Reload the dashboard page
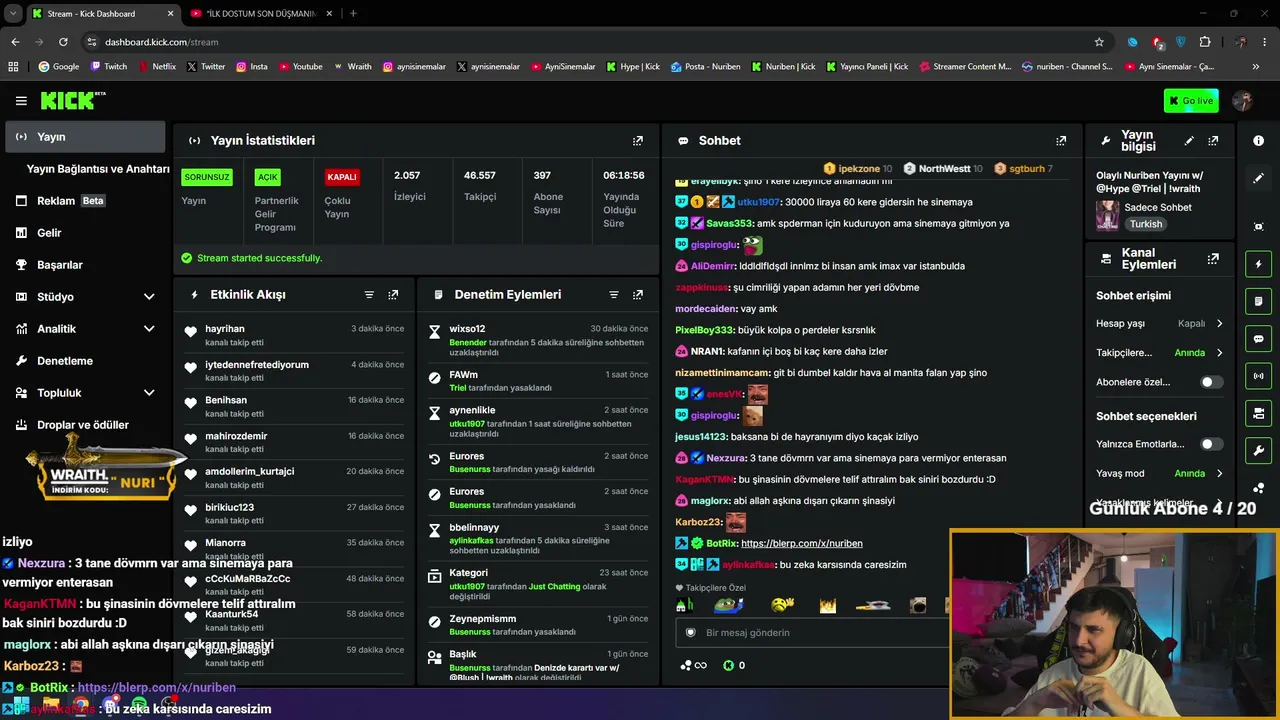Image resolution: width=1280 pixels, height=720 pixels. tap(63, 42)
